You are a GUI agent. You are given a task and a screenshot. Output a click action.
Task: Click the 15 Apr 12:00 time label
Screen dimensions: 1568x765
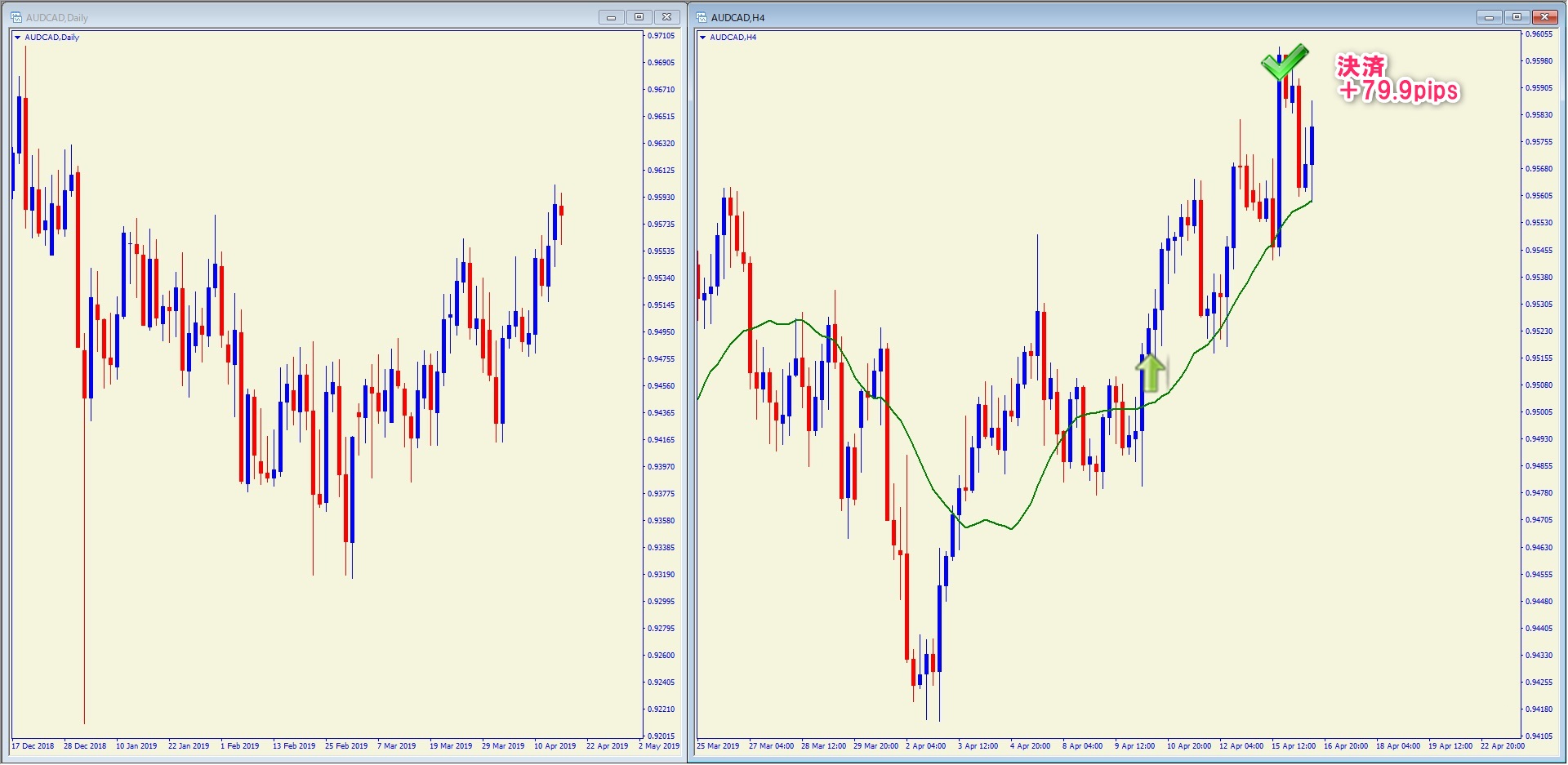1294,746
